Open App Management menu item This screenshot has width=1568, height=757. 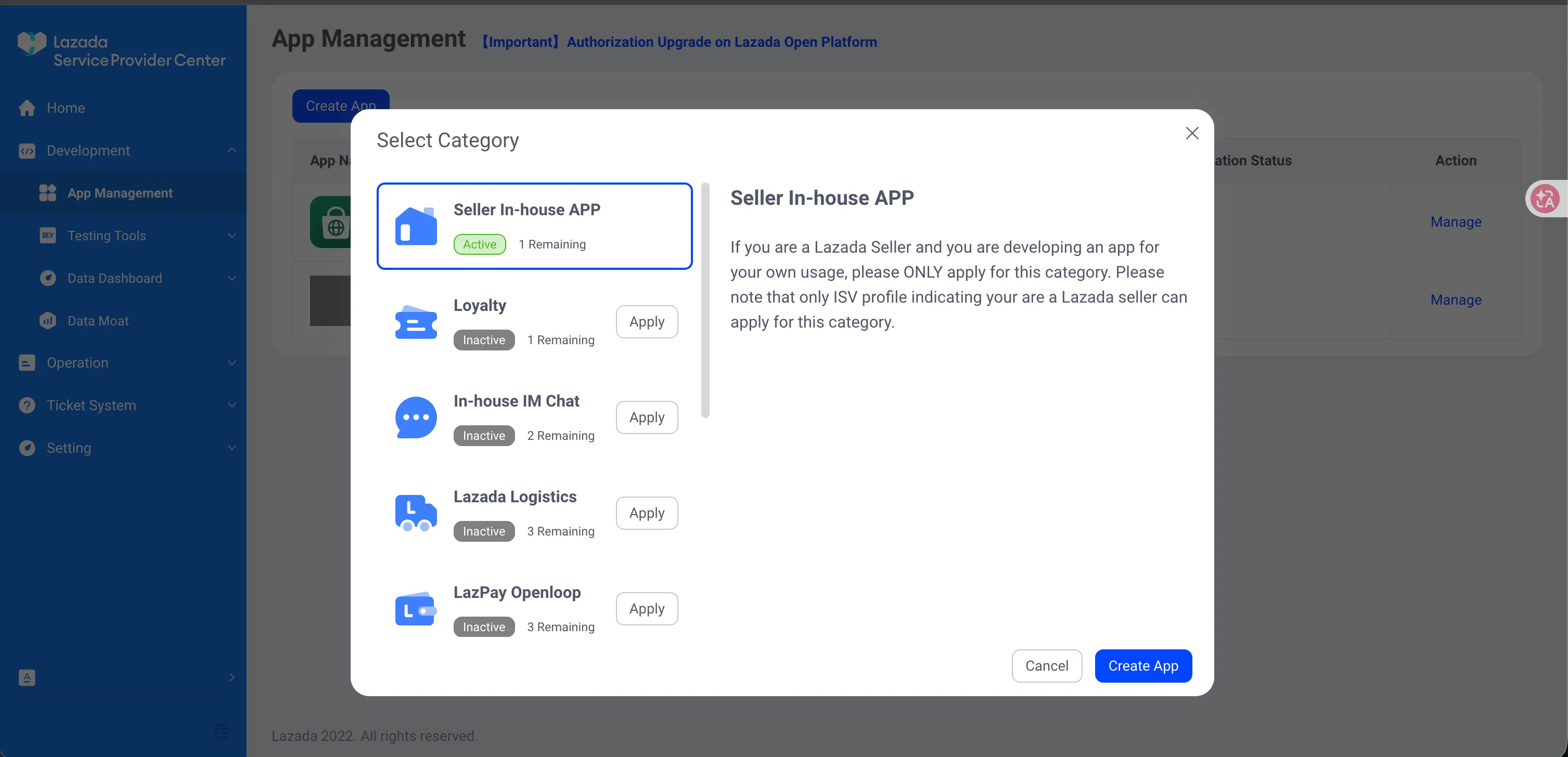(123, 193)
